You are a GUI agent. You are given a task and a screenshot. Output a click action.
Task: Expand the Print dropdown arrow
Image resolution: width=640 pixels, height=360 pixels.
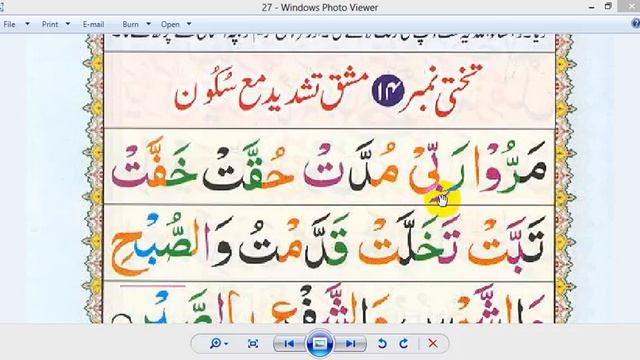pos(68,24)
